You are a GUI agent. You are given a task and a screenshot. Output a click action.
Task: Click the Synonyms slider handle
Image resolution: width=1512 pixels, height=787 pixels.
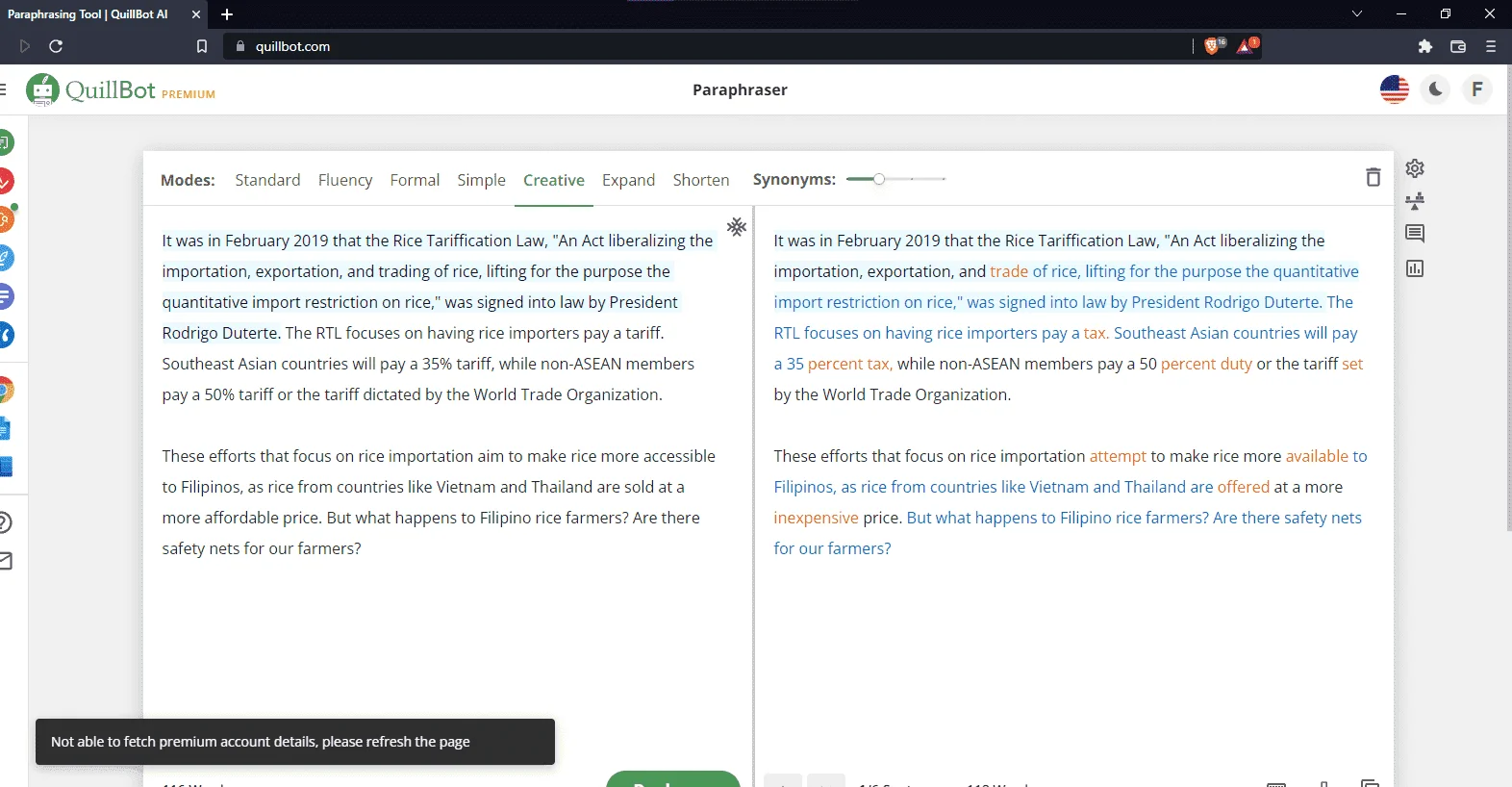pyautogui.click(x=879, y=179)
